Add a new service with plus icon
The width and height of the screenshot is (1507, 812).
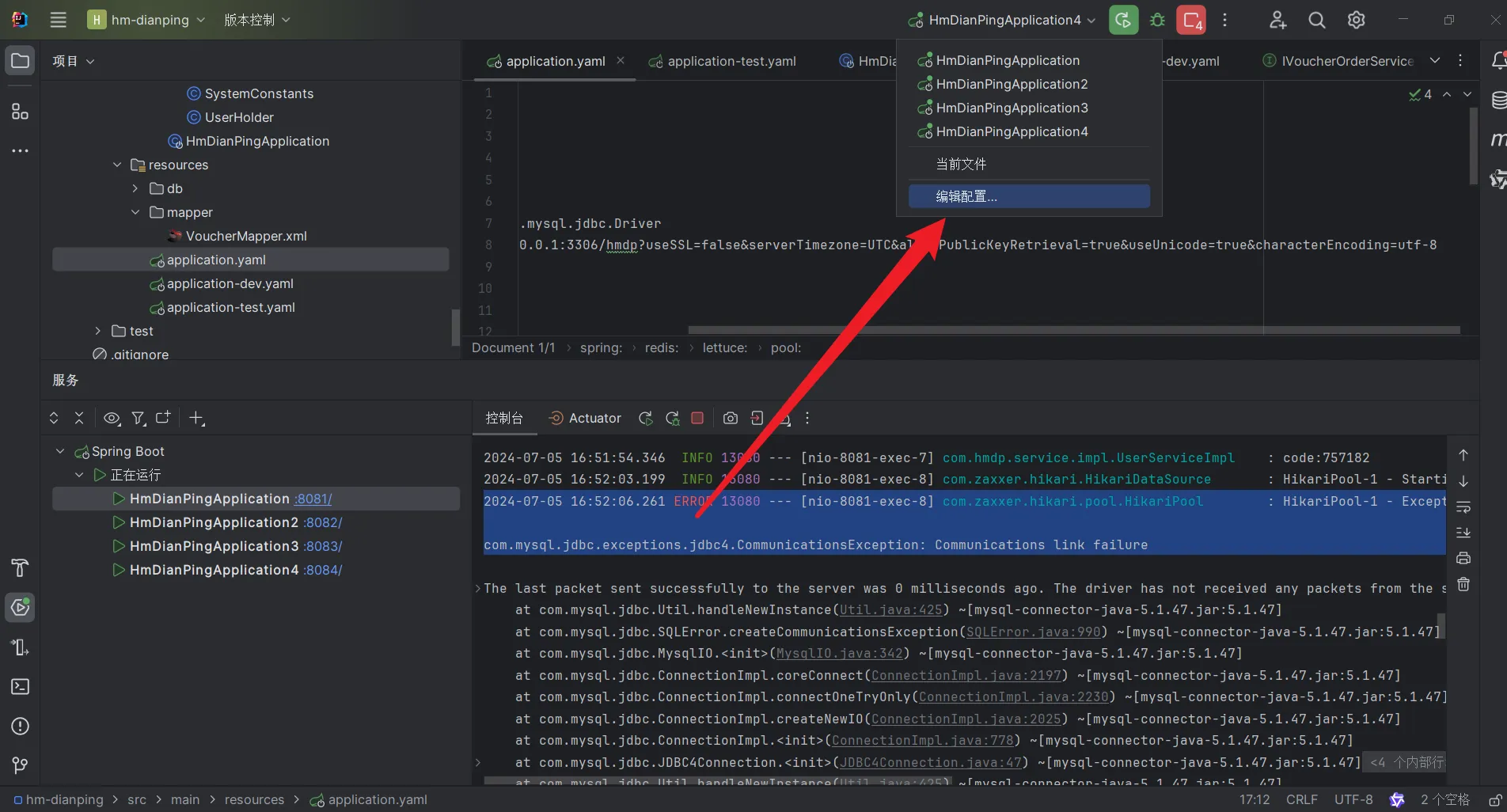(x=196, y=418)
